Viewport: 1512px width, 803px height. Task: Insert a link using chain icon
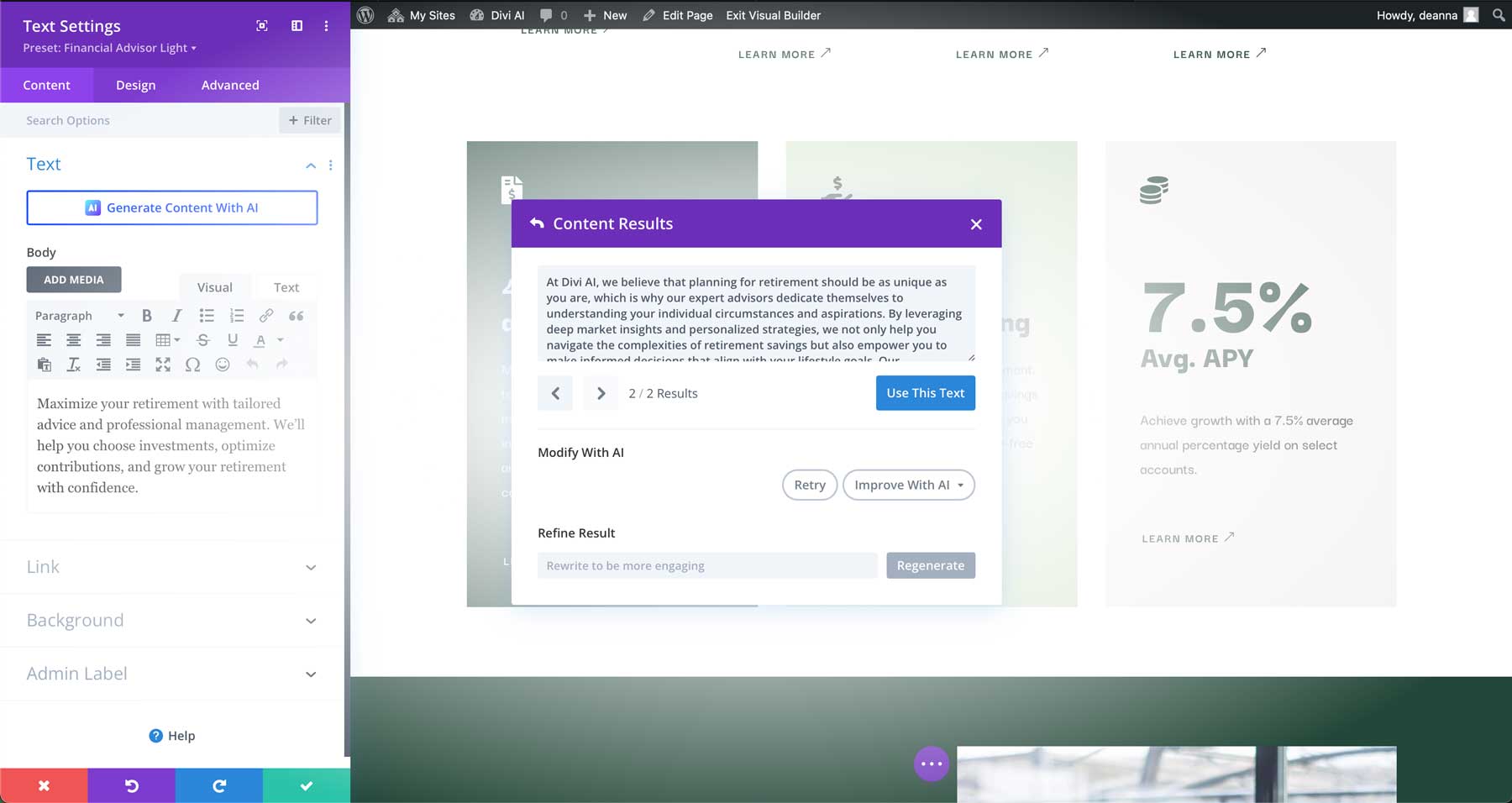click(266, 316)
